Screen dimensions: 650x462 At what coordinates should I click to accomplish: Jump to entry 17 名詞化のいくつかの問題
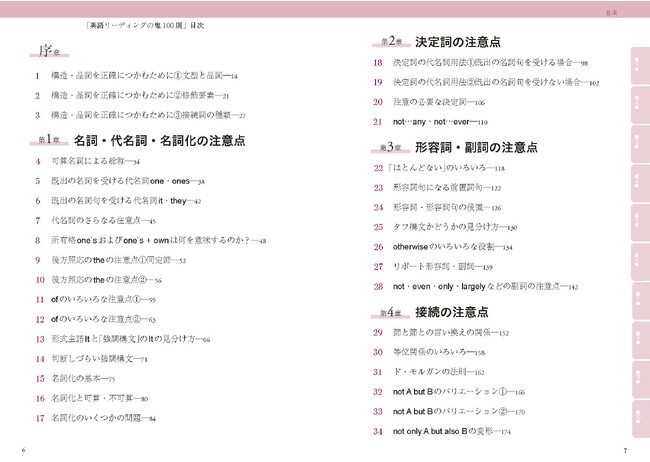[x=112, y=417]
